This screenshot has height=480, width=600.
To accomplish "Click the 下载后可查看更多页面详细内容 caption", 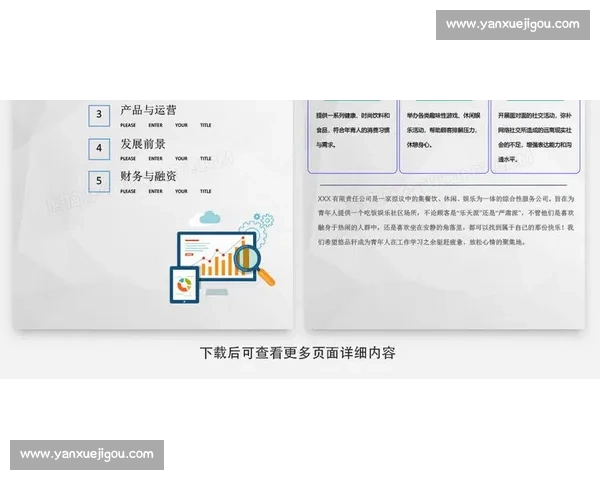I will [297, 353].
